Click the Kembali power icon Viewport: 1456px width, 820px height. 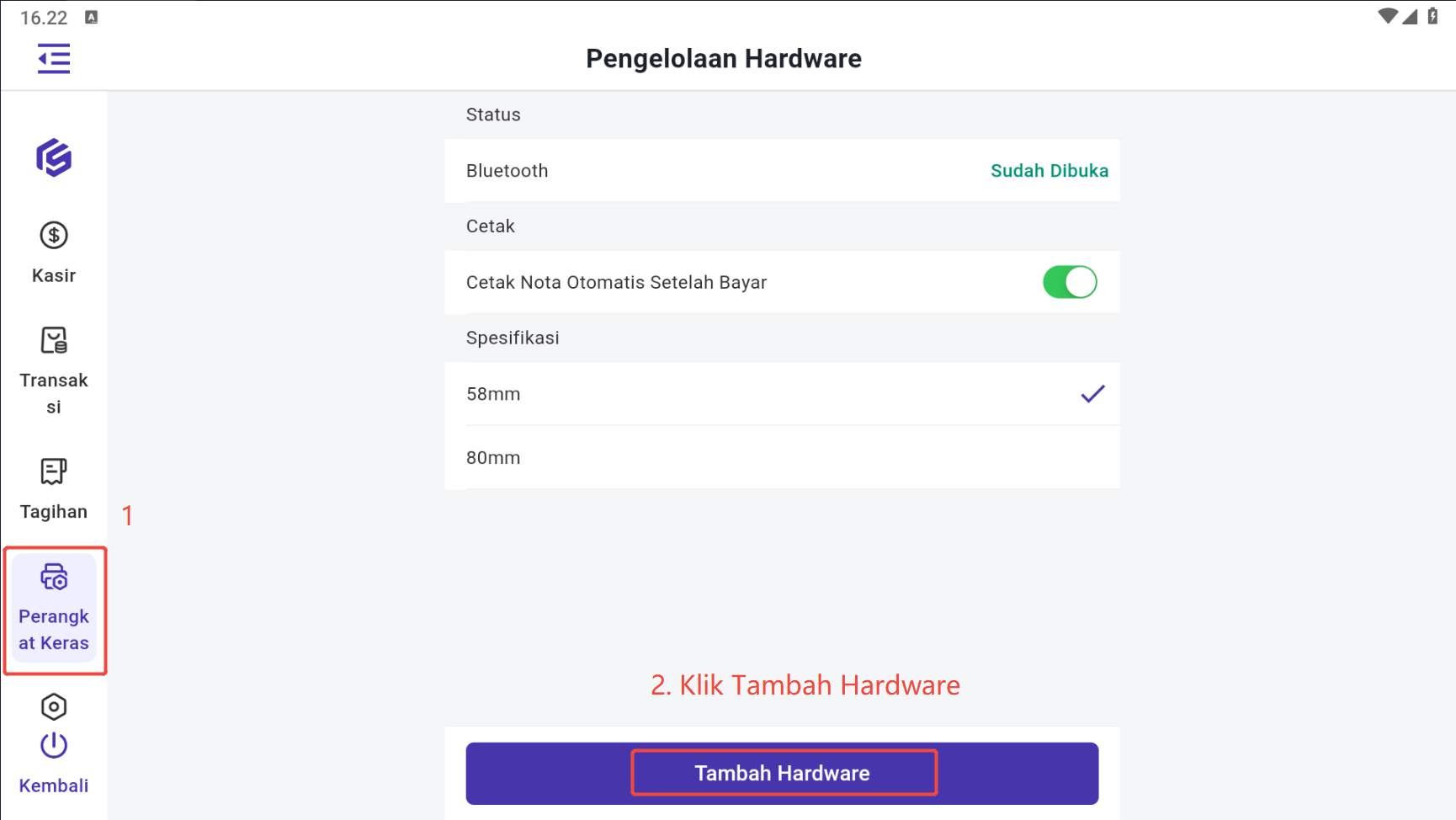(x=54, y=746)
